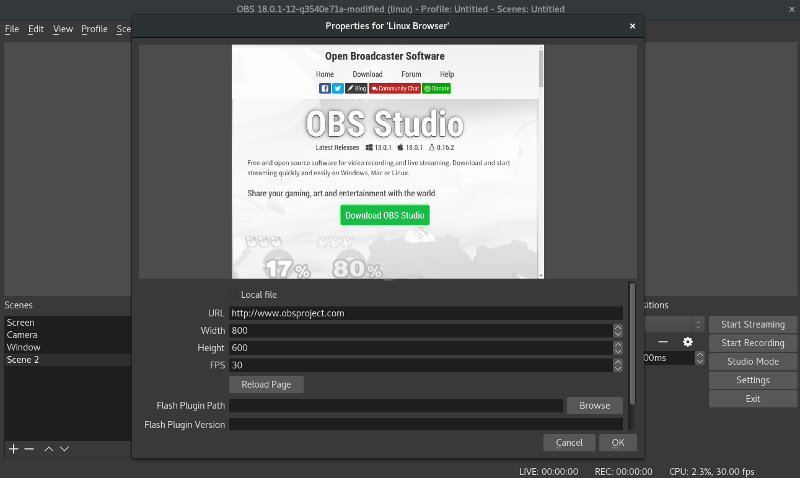
Task: Click the CPU usage status text
Action: click(712, 471)
